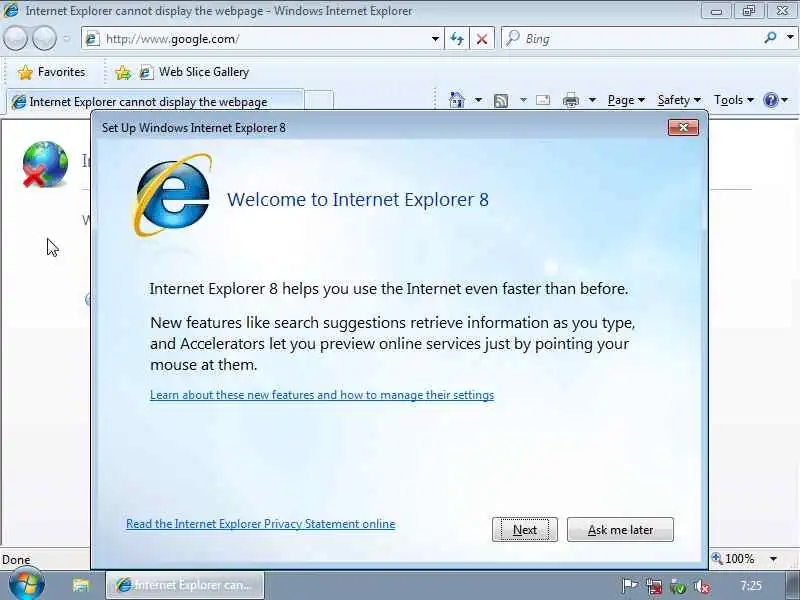
Task: Click the network status tray icon
Action: tap(654, 586)
